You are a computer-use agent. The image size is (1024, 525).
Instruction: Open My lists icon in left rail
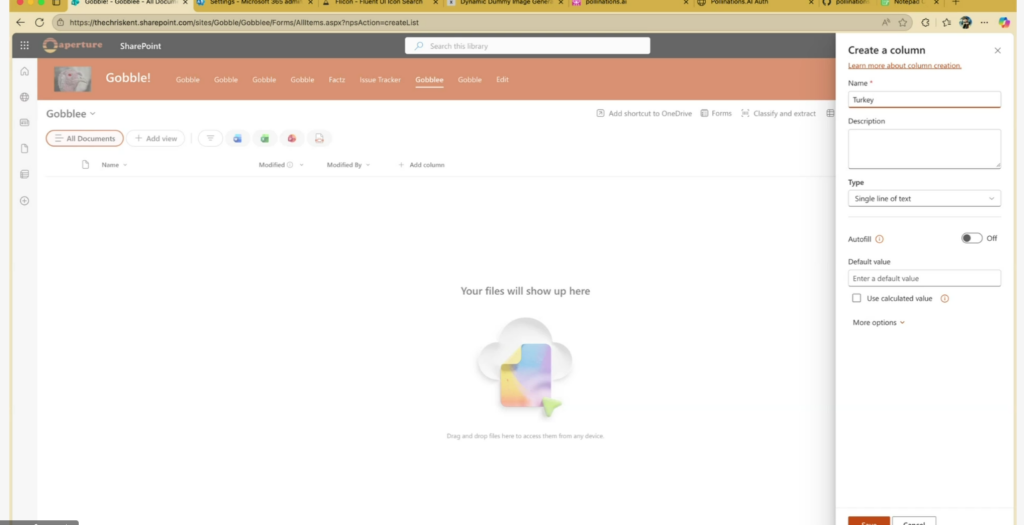24,174
